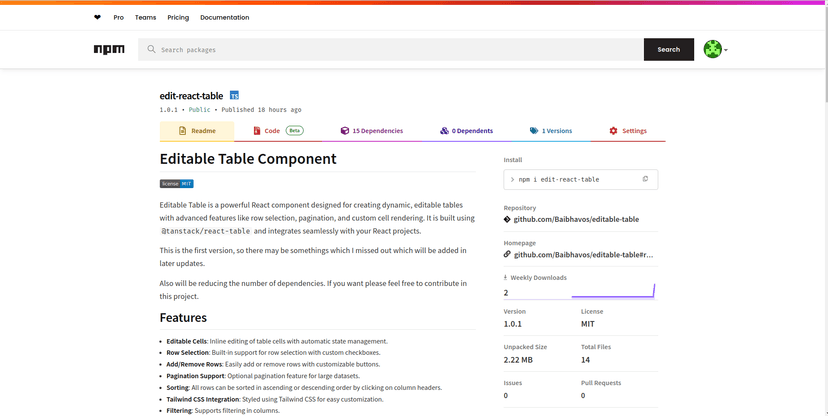Open the Pricing link
Viewport: 828px width, 416px height.
click(x=178, y=17)
